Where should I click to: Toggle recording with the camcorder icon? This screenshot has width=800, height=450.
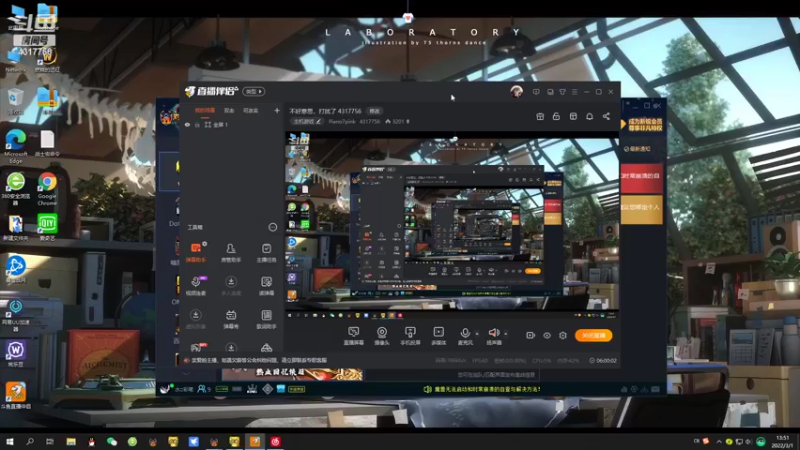click(x=531, y=335)
